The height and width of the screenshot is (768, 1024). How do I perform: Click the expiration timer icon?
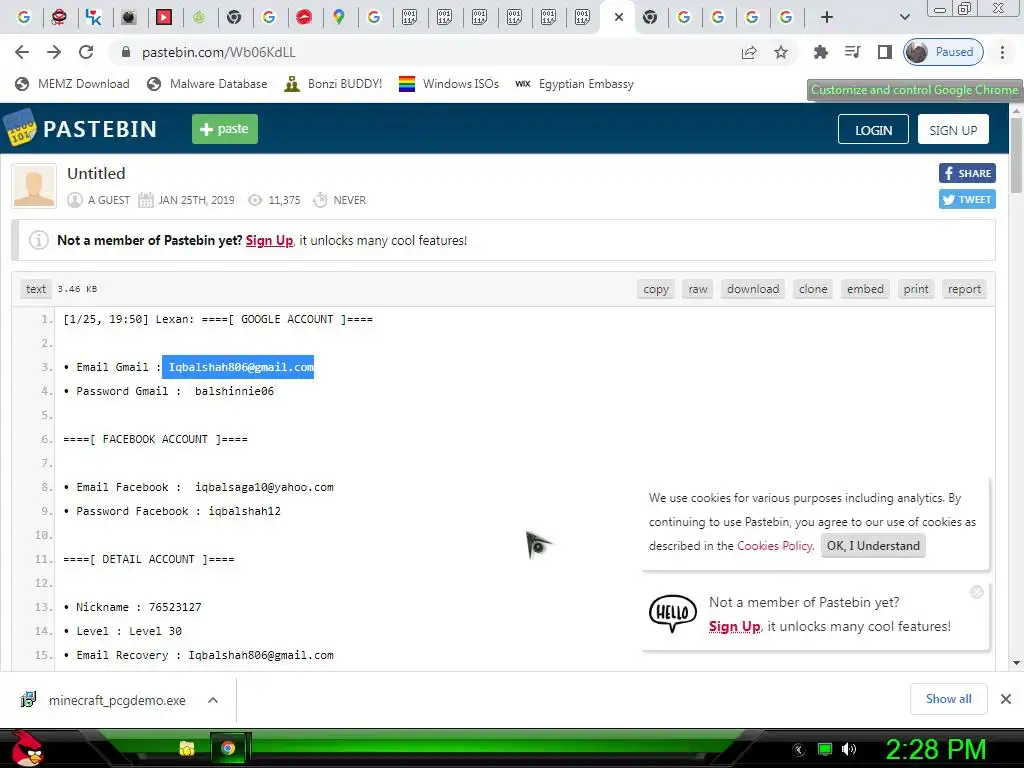click(320, 200)
